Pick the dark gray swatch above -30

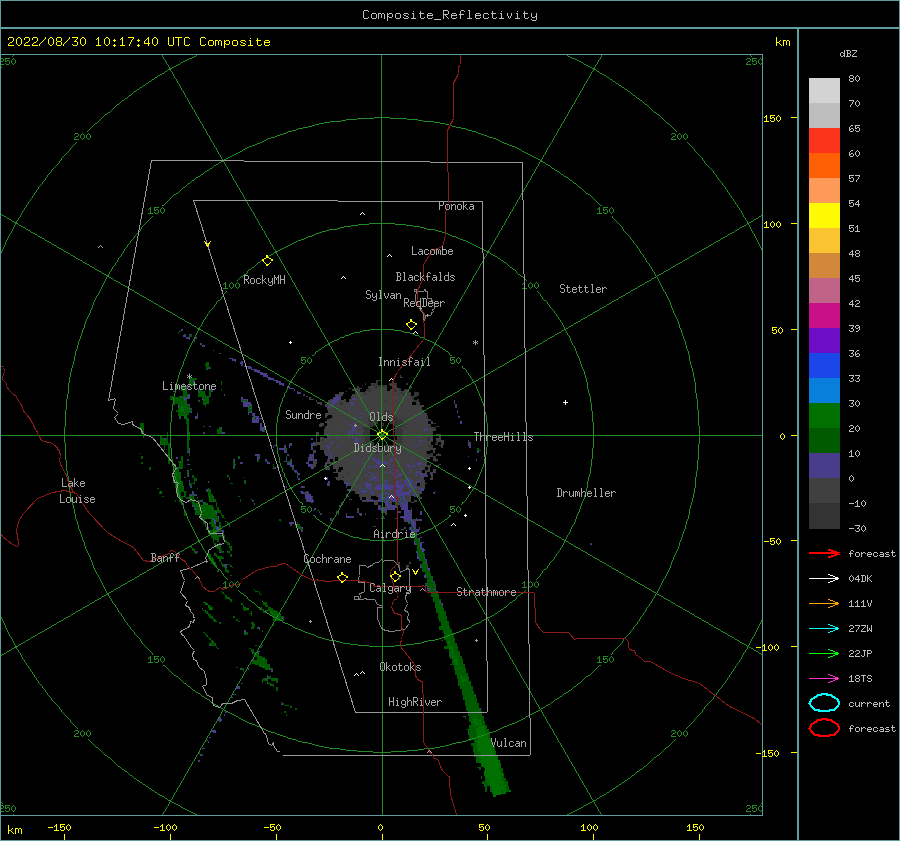click(824, 516)
